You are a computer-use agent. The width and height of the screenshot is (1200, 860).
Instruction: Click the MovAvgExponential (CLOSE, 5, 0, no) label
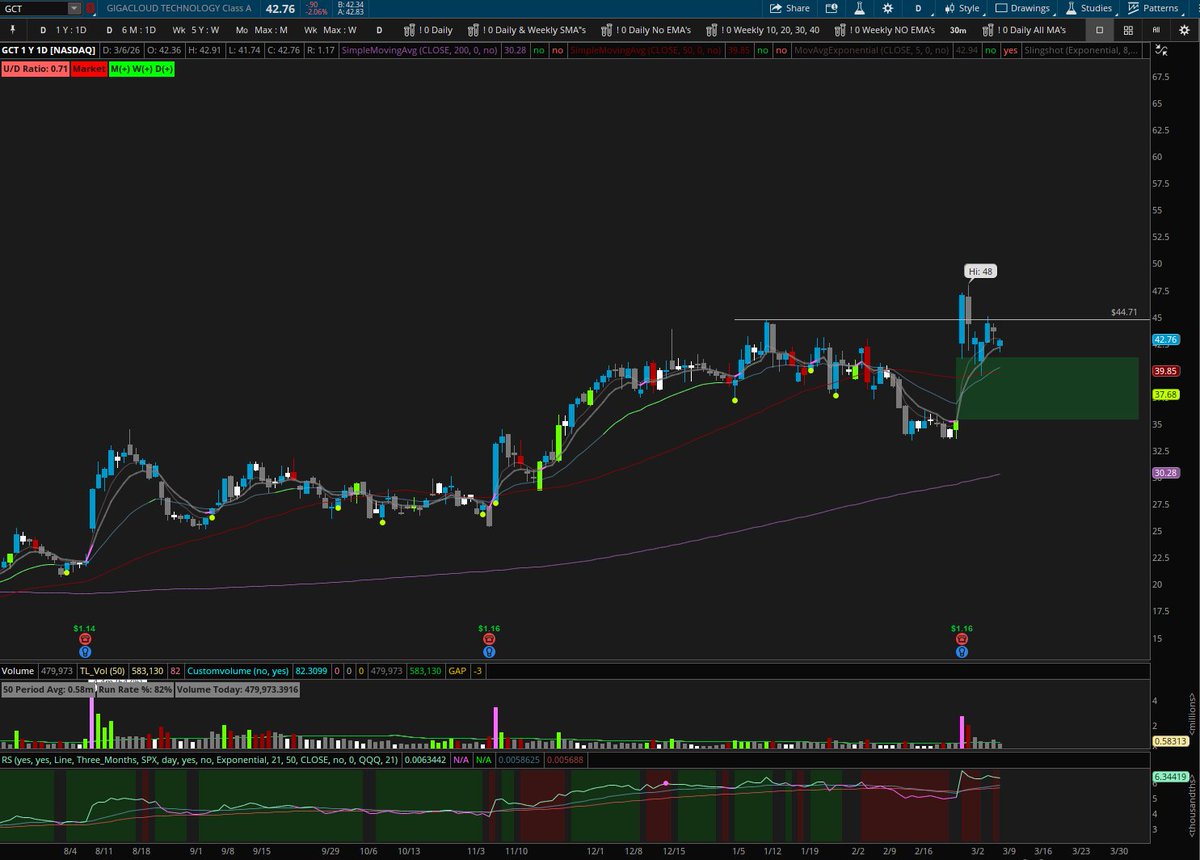click(873, 49)
